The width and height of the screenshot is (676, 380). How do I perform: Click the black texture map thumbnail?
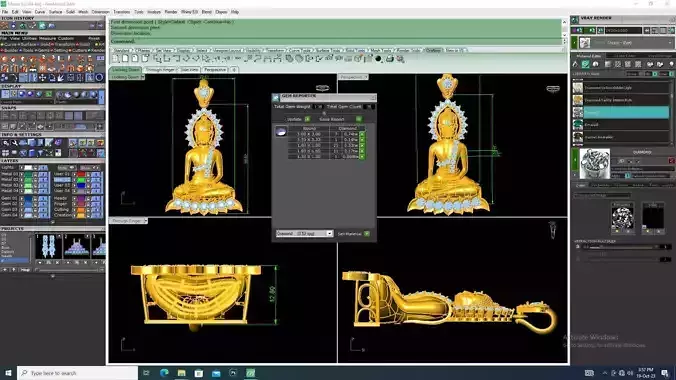pos(653,218)
